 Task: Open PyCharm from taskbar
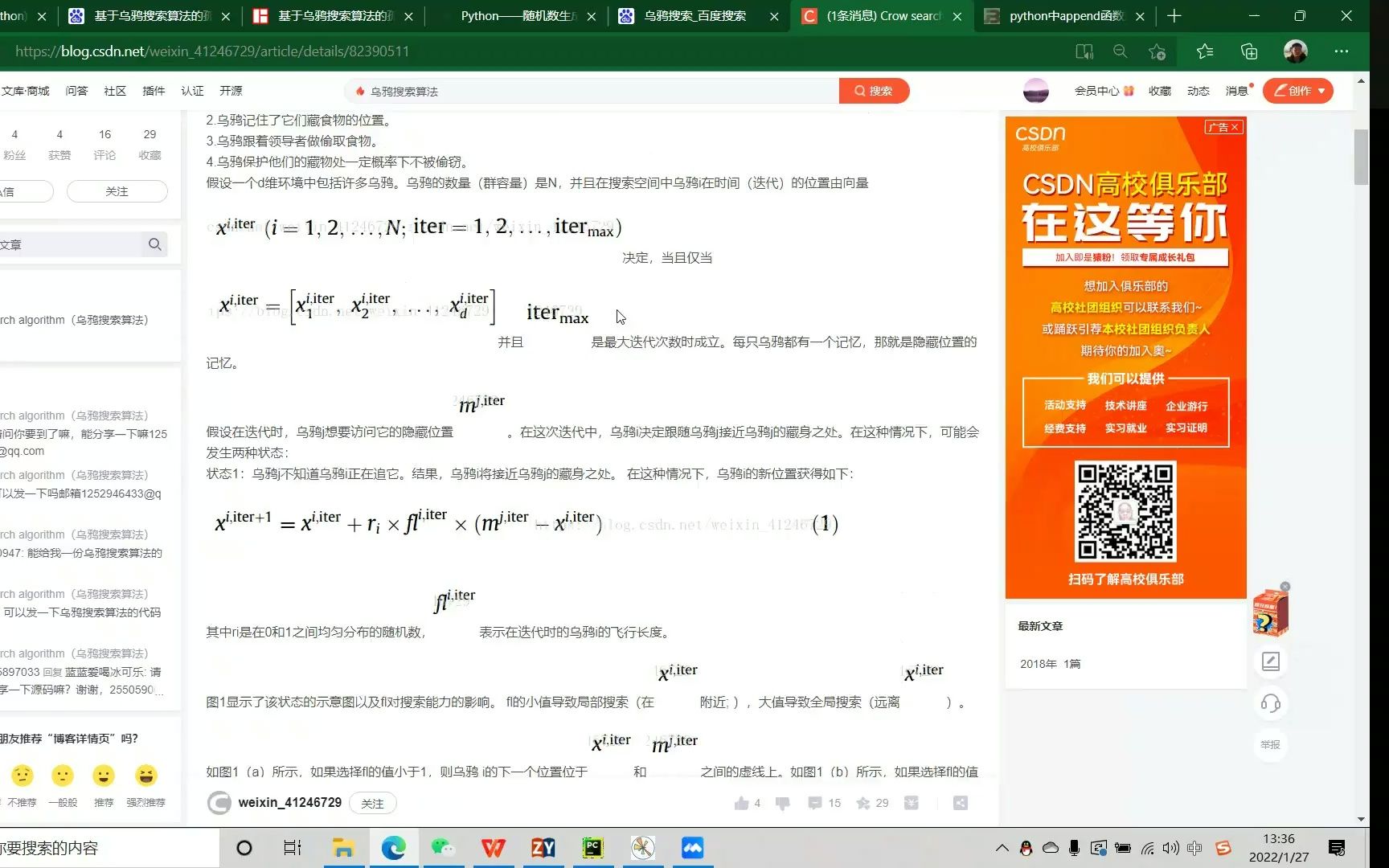point(593,848)
